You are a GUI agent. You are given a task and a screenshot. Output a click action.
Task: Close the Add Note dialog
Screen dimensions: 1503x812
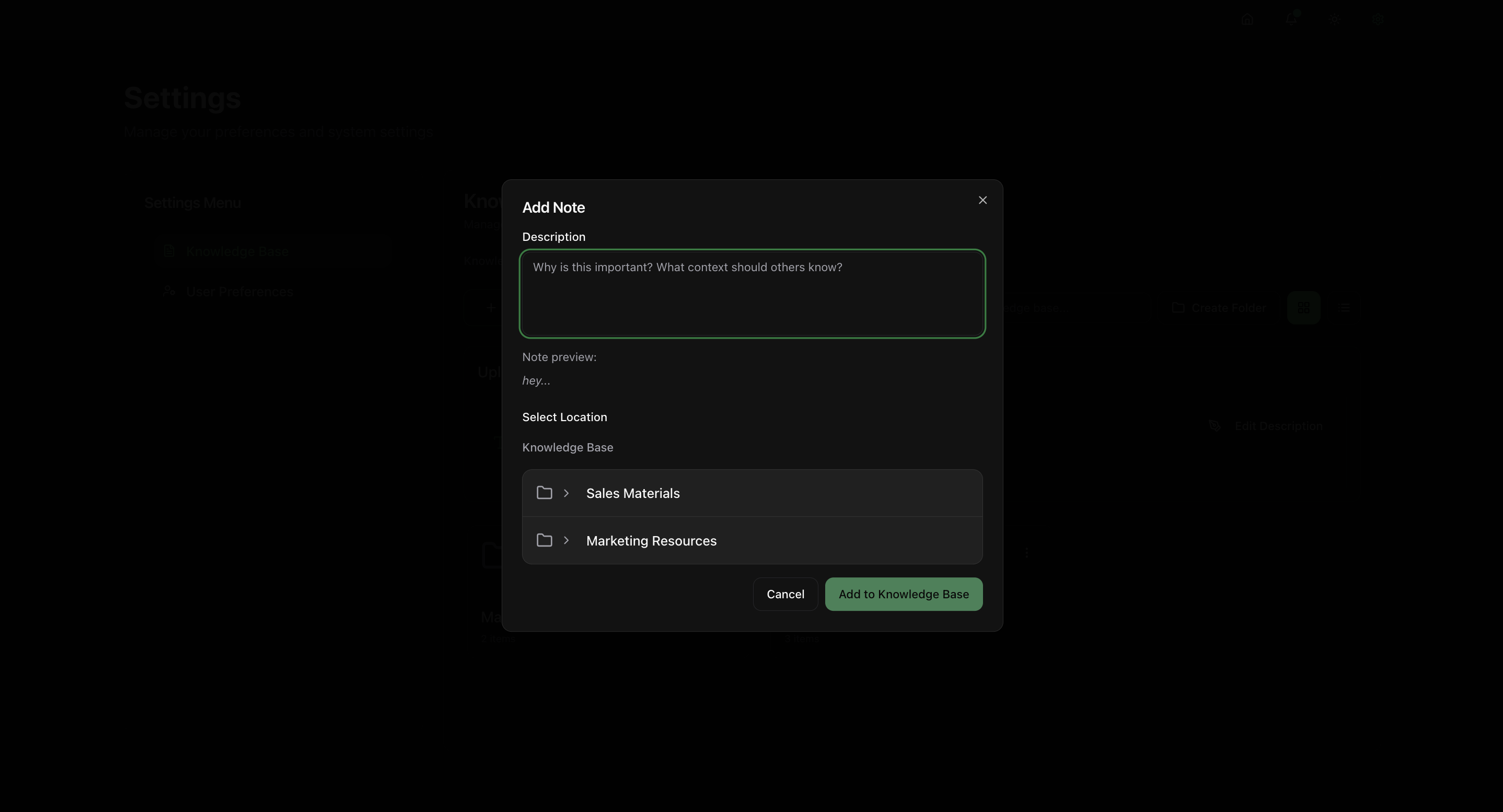click(982, 200)
